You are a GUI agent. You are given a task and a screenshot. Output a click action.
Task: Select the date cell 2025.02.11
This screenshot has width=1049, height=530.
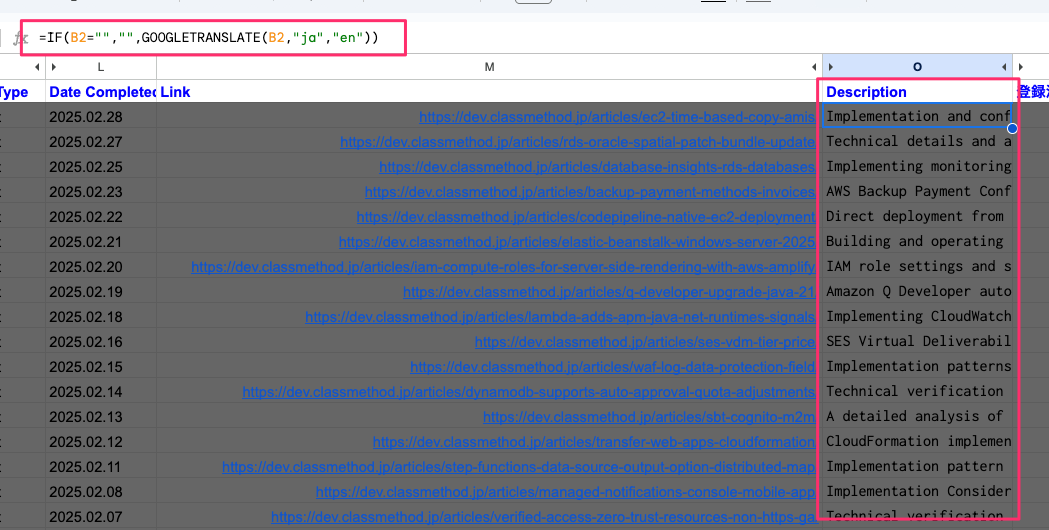101,466
